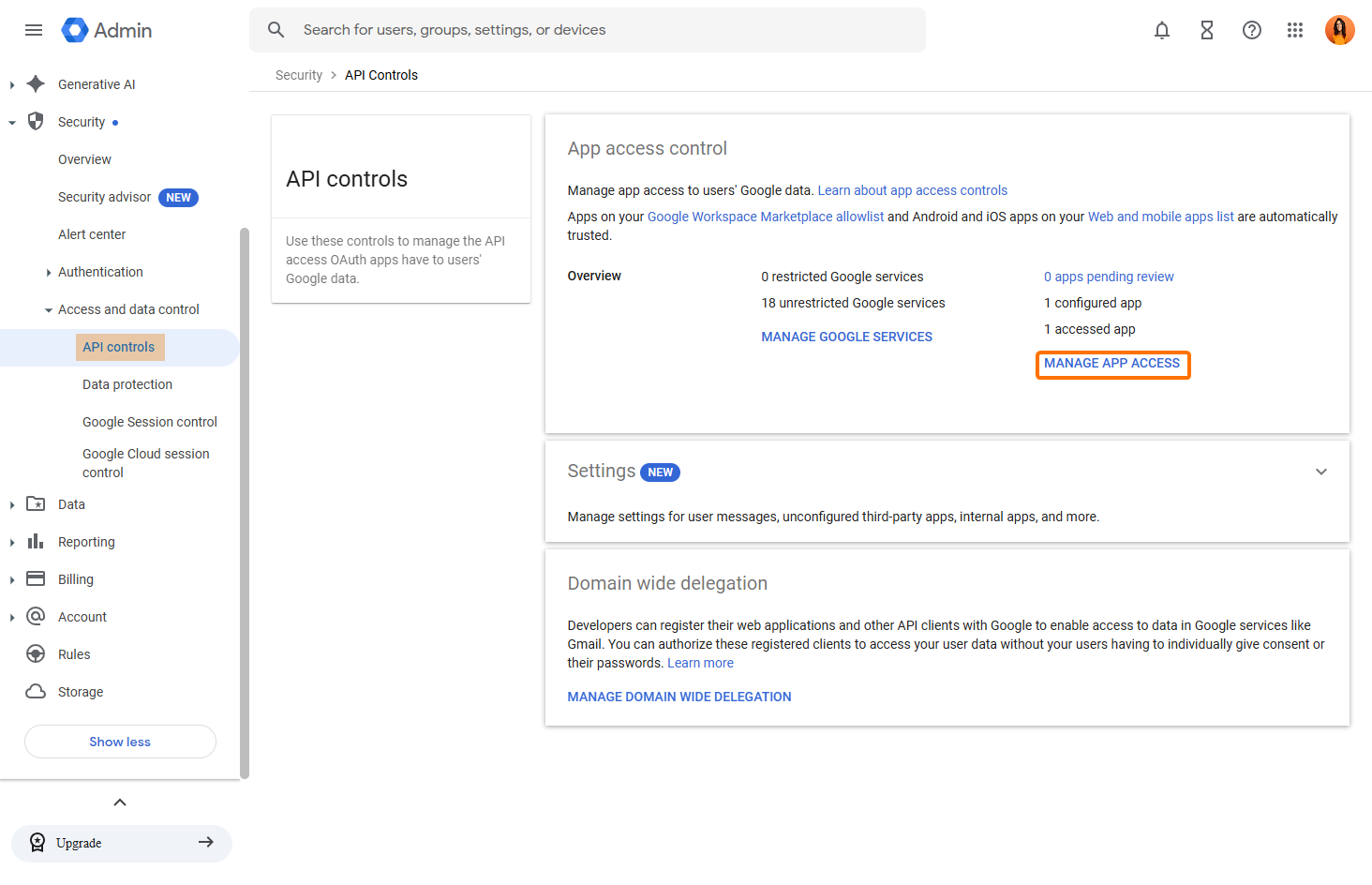This screenshot has height=885, width=1372.
Task: Open the Google apps grid
Action: pyautogui.click(x=1295, y=30)
